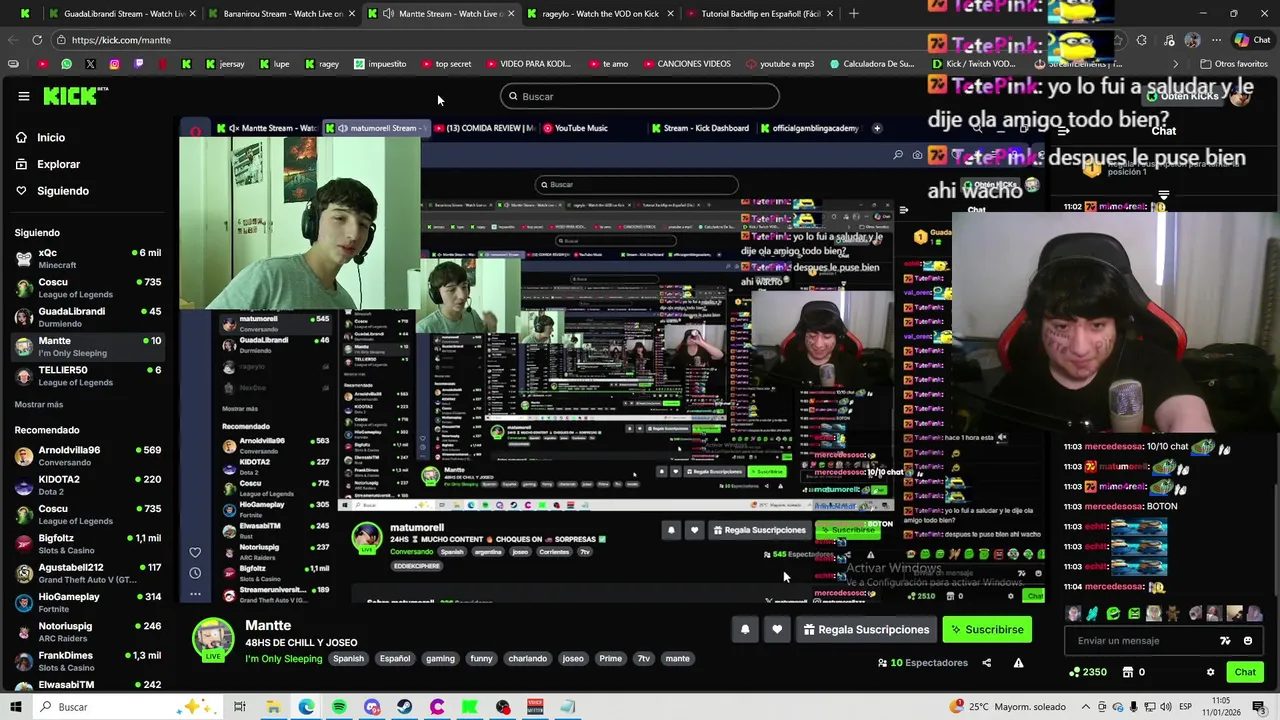This screenshot has width=1280, height=720.
Task: Click the 2350 channel points icon
Action: click(1075, 672)
